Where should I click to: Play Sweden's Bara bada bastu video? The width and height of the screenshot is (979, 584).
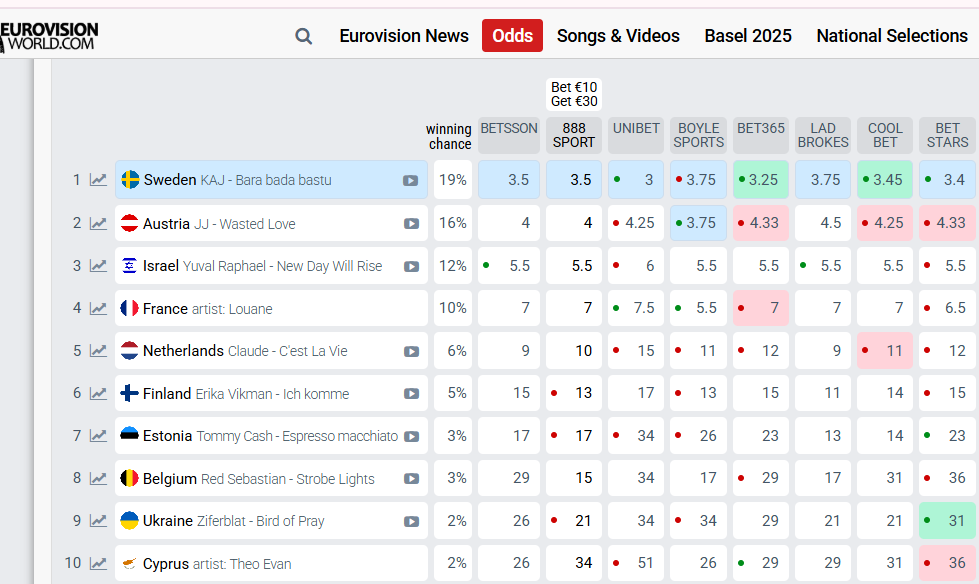click(x=411, y=181)
